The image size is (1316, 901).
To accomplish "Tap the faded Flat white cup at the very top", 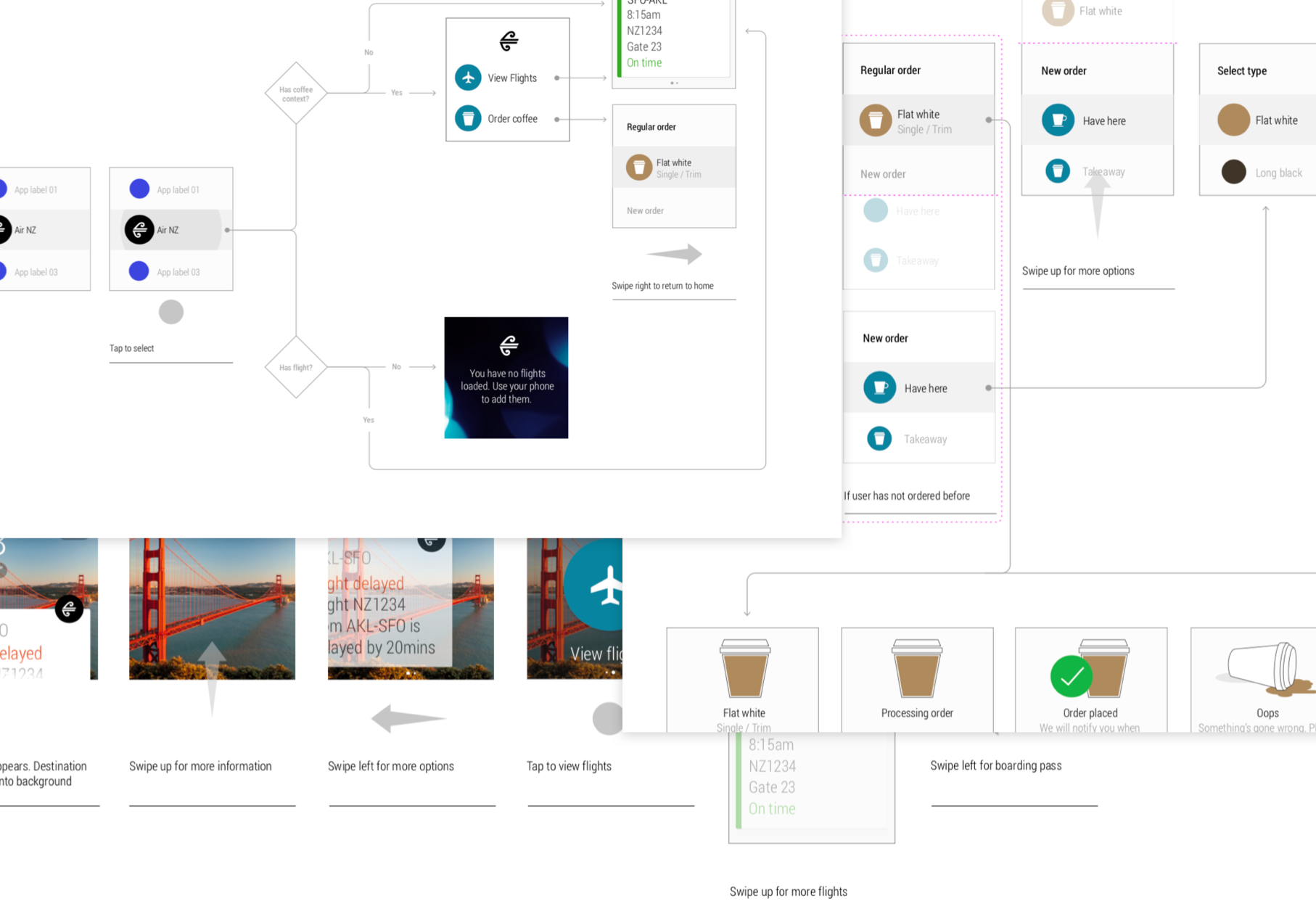I will click(x=1058, y=11).
